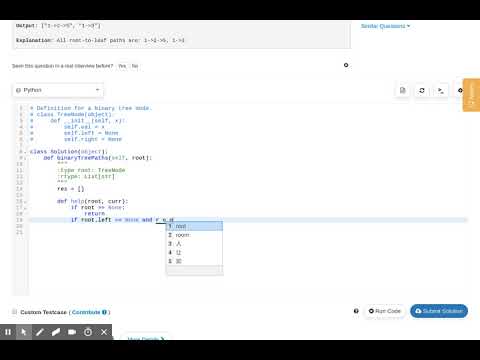Click the help question mark near Run Code

click(356, 311)
